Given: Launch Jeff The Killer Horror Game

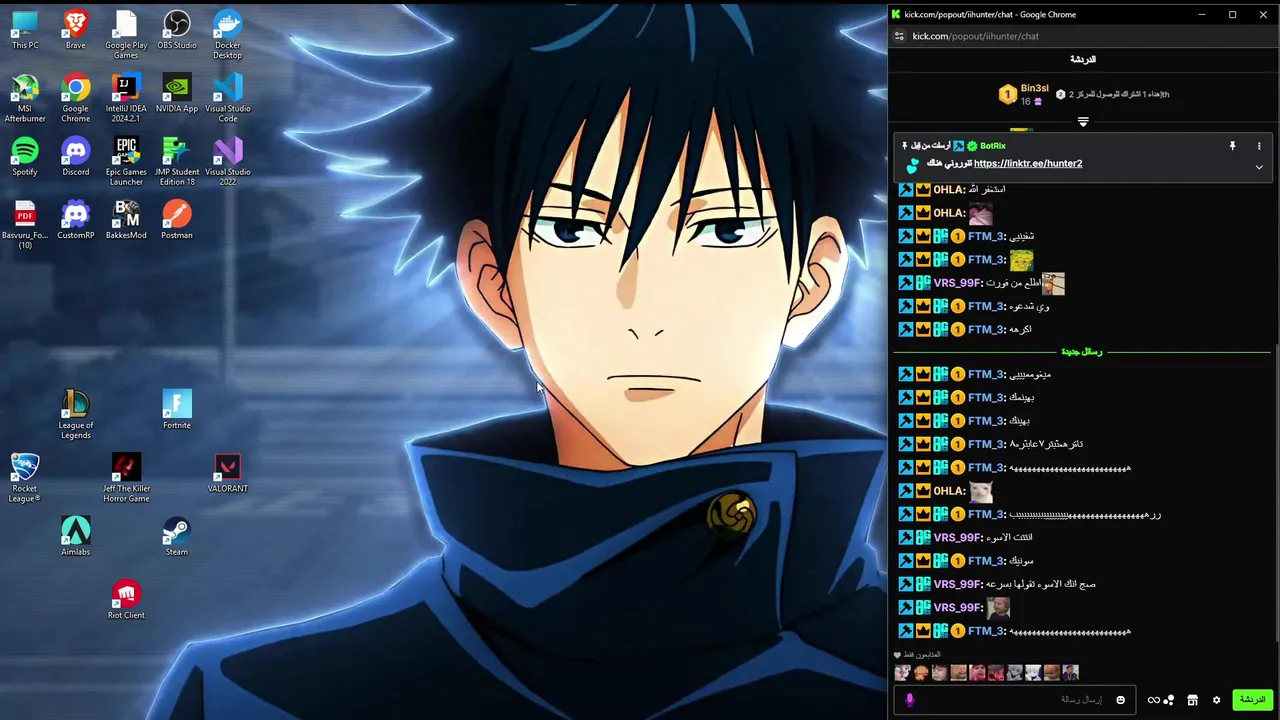Looking at the screenshot, I should (126, 477).
